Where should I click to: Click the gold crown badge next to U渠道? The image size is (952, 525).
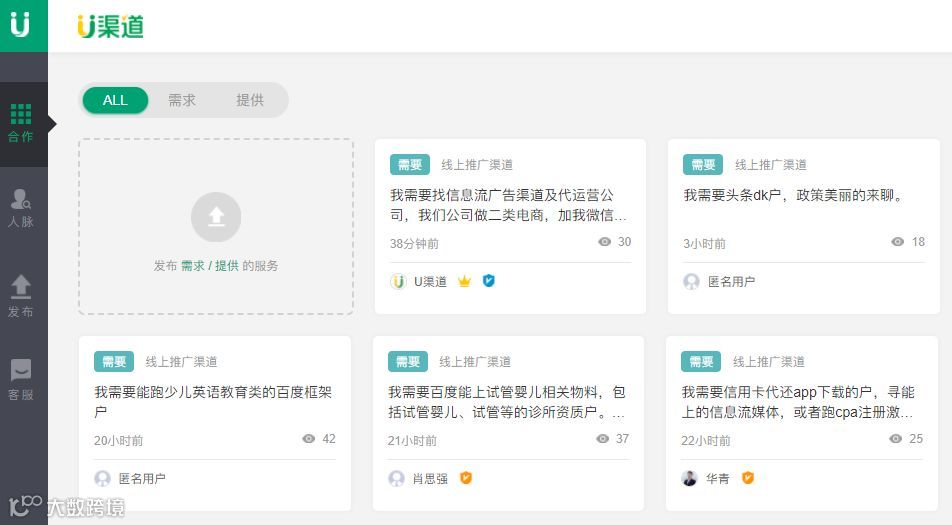pos(464,281)
